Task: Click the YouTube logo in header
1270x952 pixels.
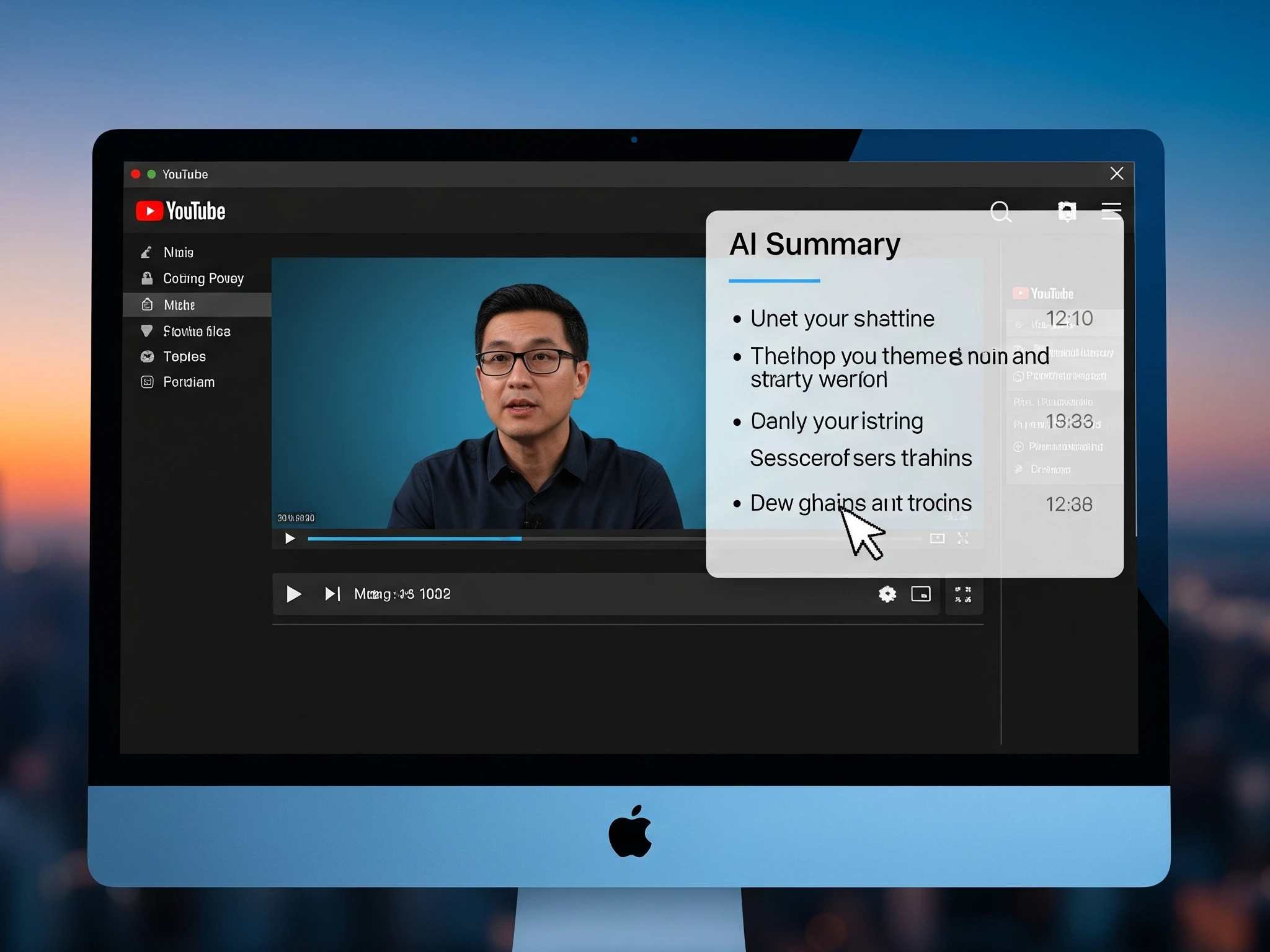Action: click(180, 211)
